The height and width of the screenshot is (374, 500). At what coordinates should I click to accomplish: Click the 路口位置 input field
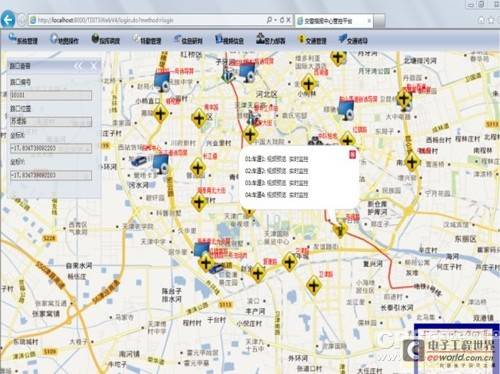tap(51, 122)
